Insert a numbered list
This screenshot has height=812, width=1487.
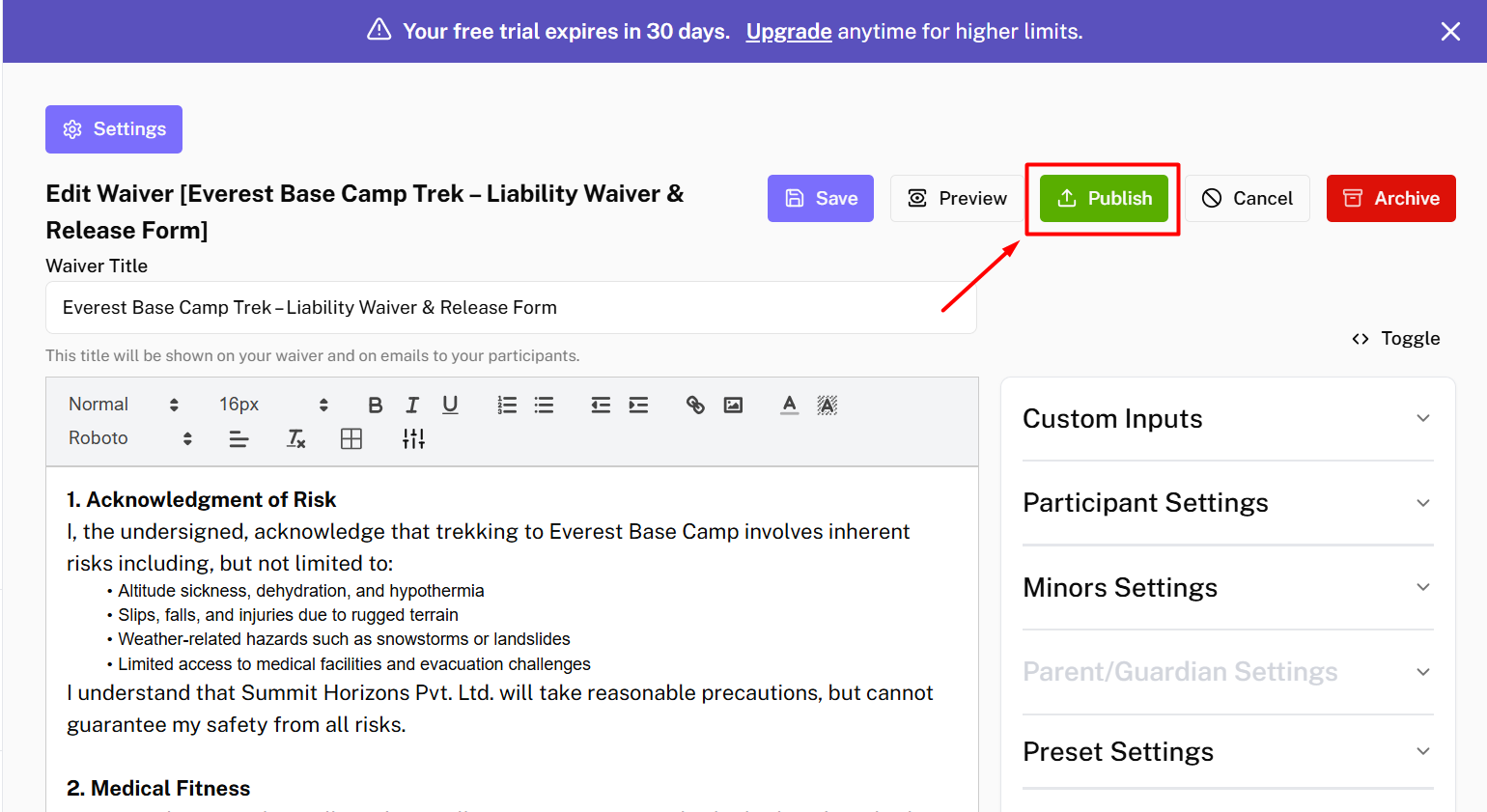point(507,405)
